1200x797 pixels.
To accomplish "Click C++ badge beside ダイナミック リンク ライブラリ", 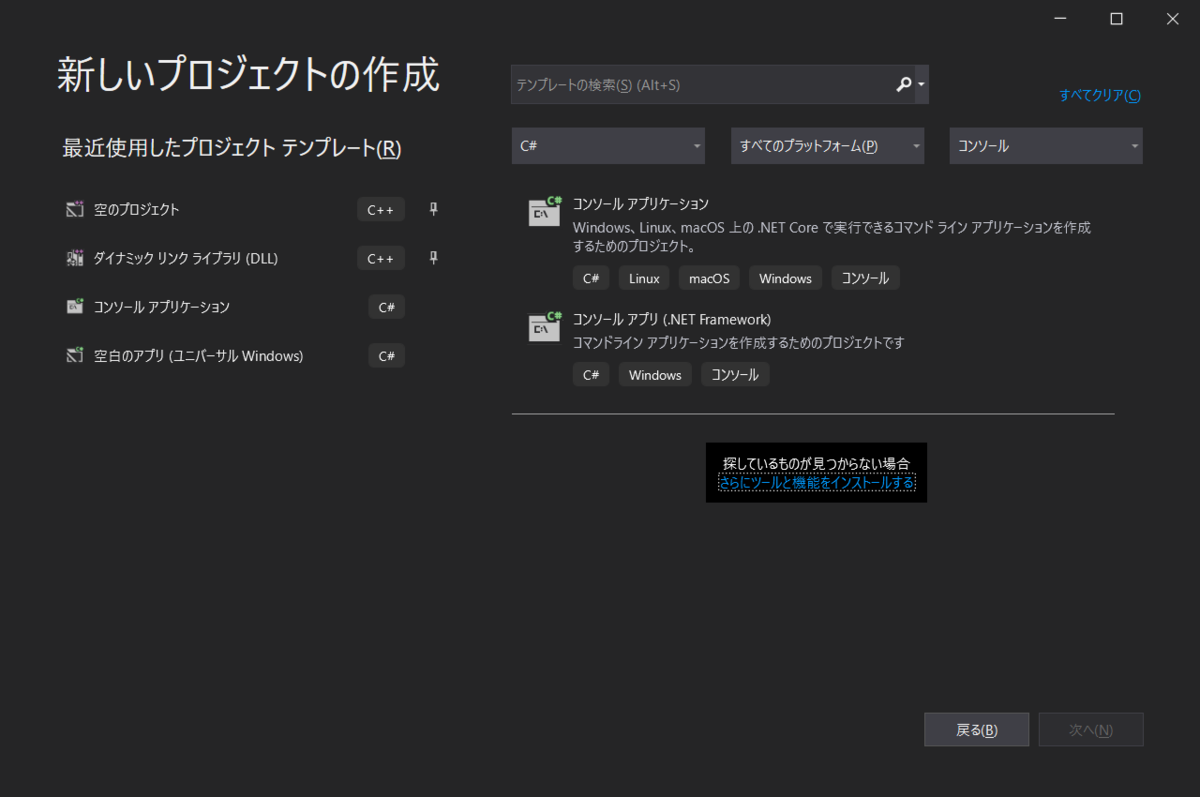I will 381,258.
